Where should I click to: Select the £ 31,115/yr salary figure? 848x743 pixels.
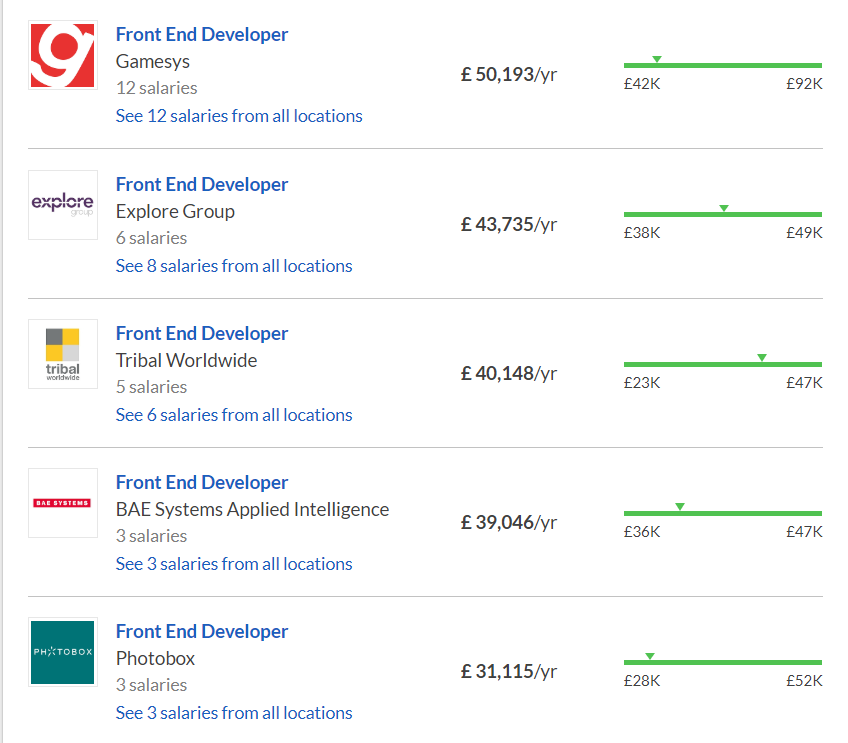click(x=508, y=672)
